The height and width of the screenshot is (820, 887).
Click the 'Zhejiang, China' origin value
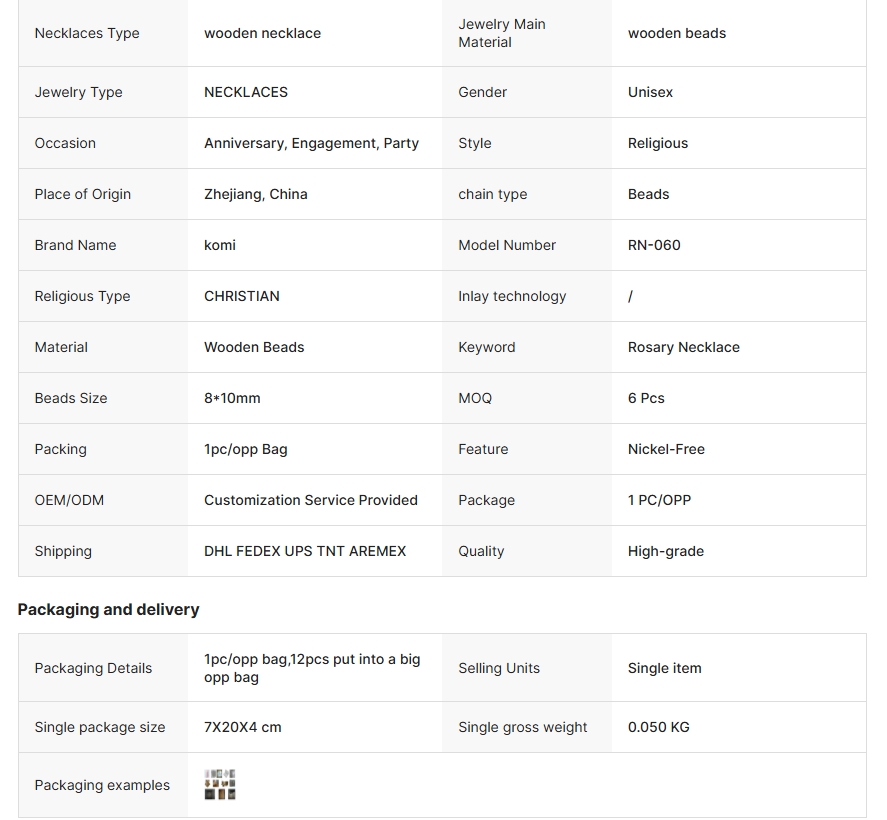coord(255,194)
